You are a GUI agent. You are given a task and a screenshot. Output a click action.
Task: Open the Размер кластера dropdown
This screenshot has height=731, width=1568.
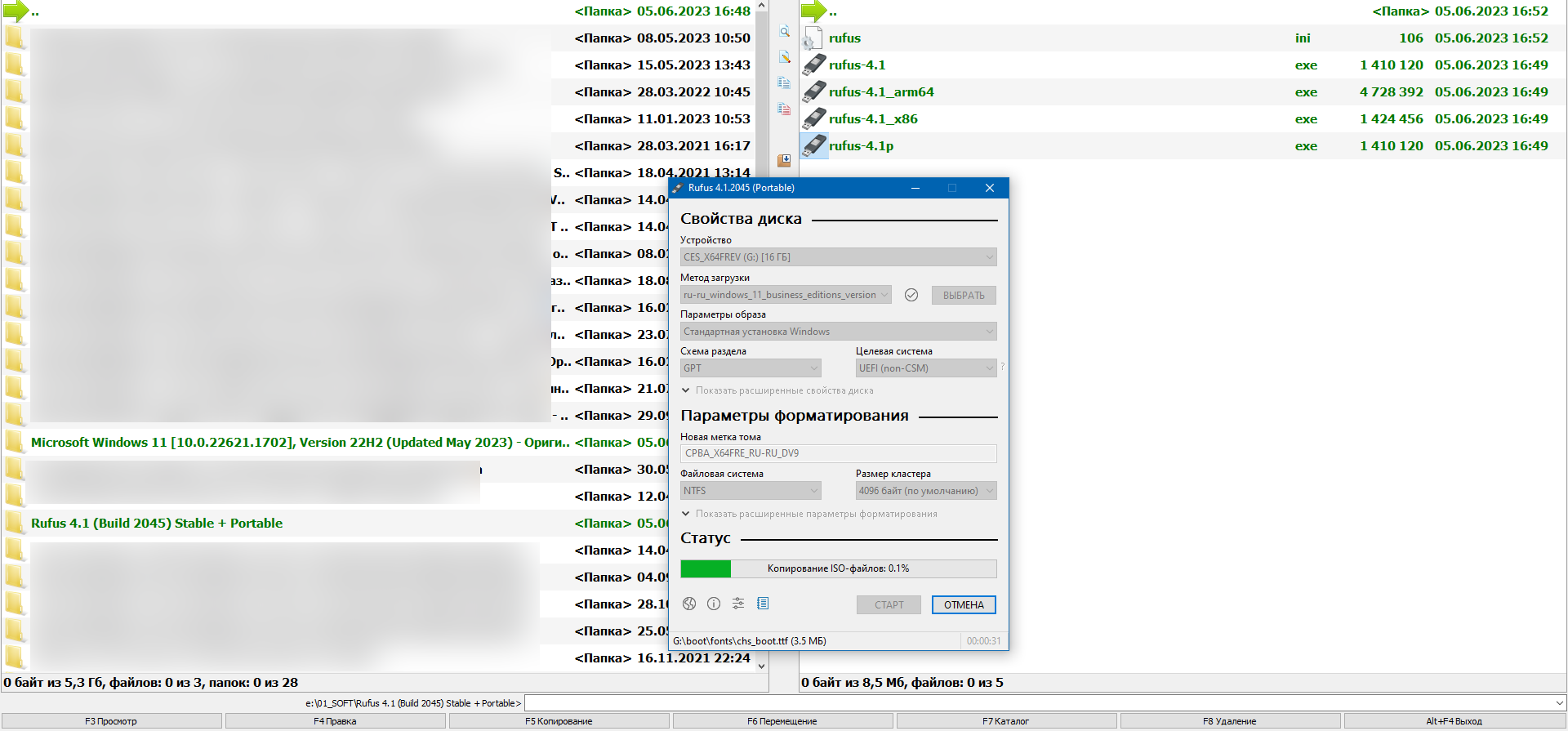point(926,491)
